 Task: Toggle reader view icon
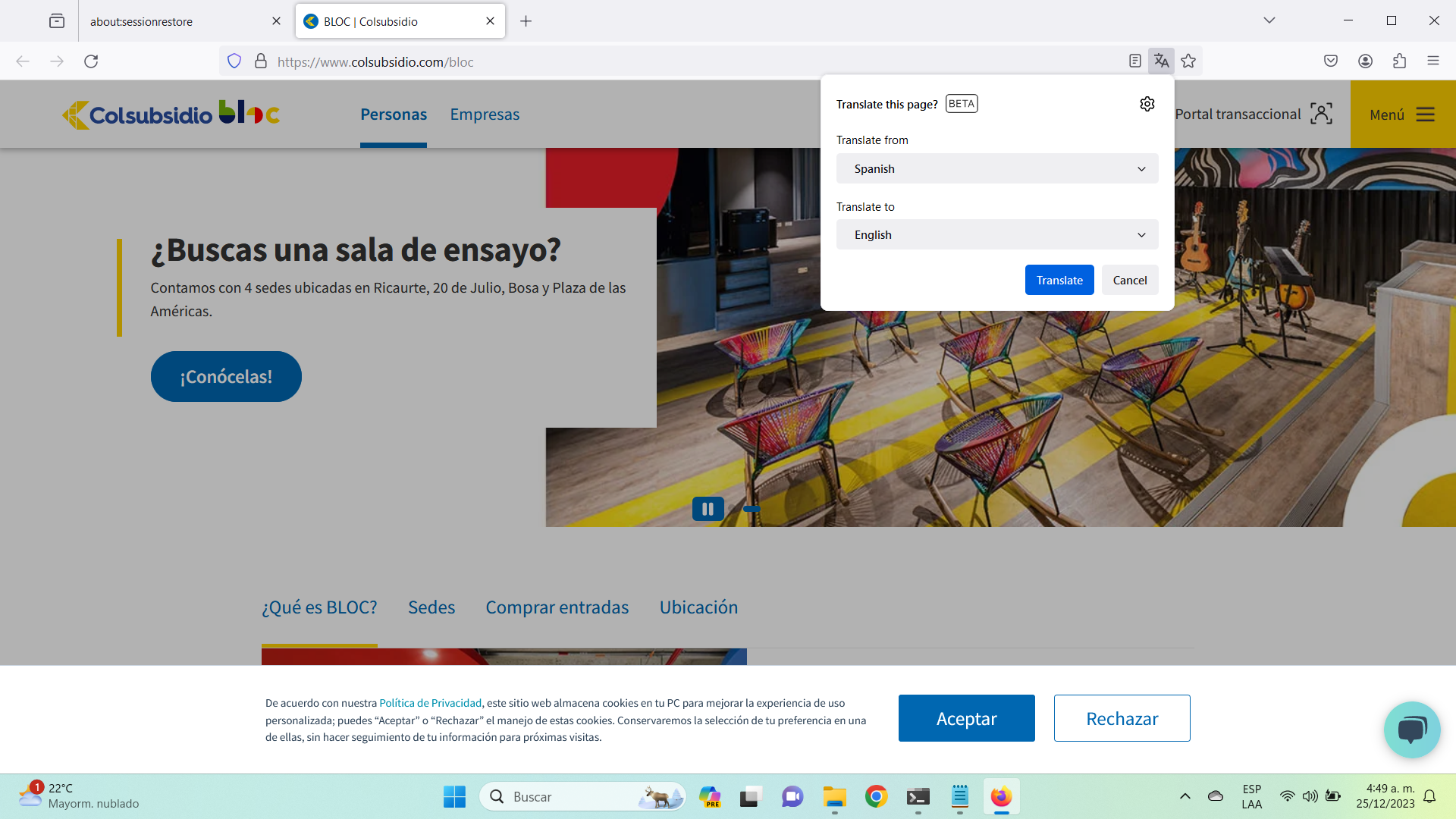pyautogui.click(x=1134, y=61)
